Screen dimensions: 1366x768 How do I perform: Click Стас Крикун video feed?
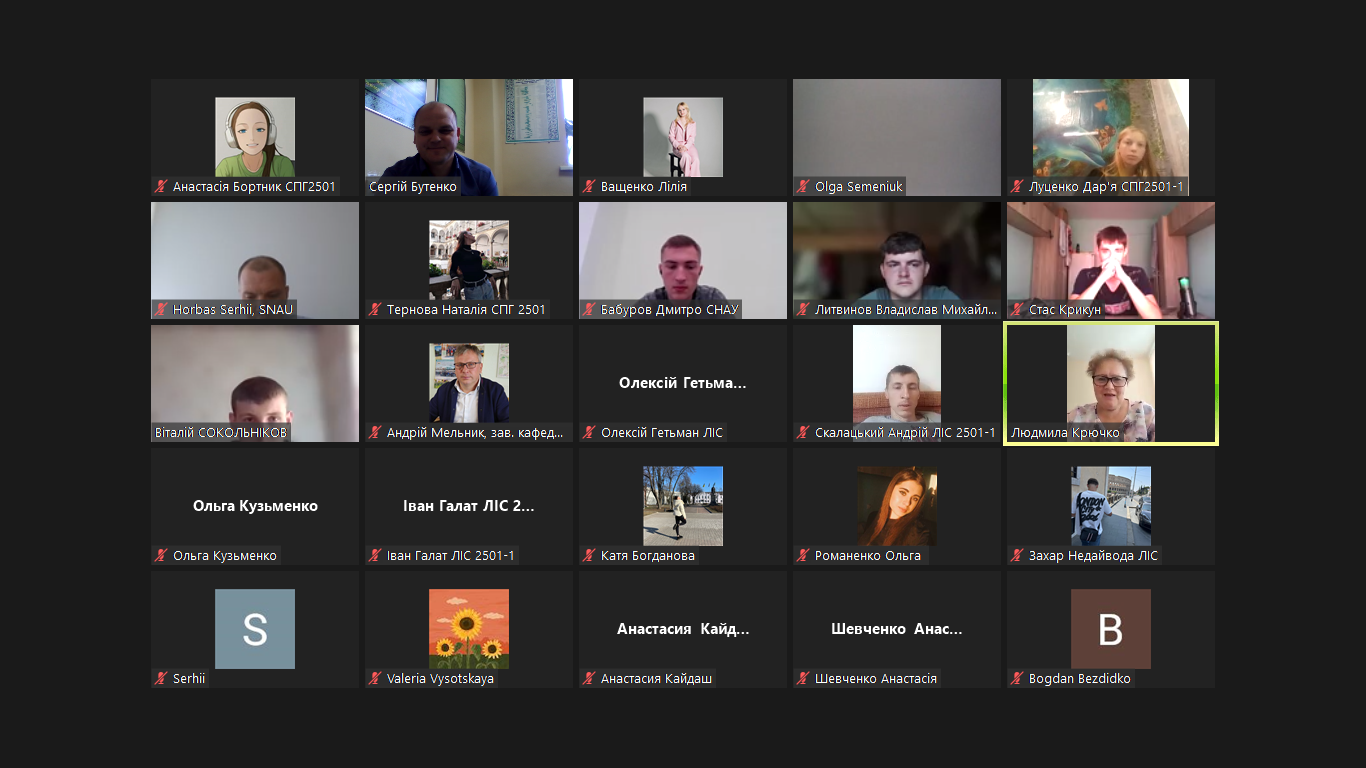[1111, 260]
